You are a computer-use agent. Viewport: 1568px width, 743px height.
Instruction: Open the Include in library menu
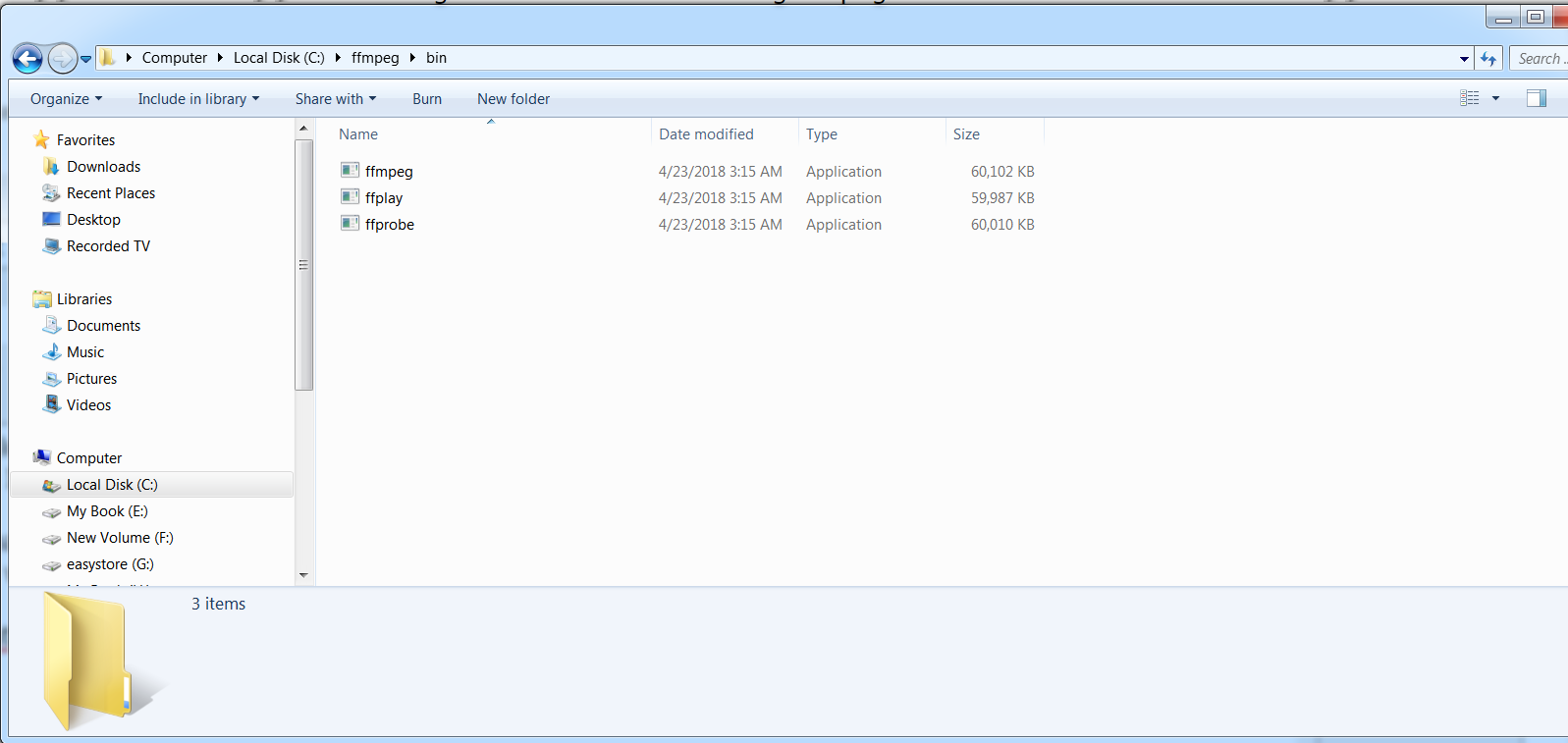pos(198,99)
